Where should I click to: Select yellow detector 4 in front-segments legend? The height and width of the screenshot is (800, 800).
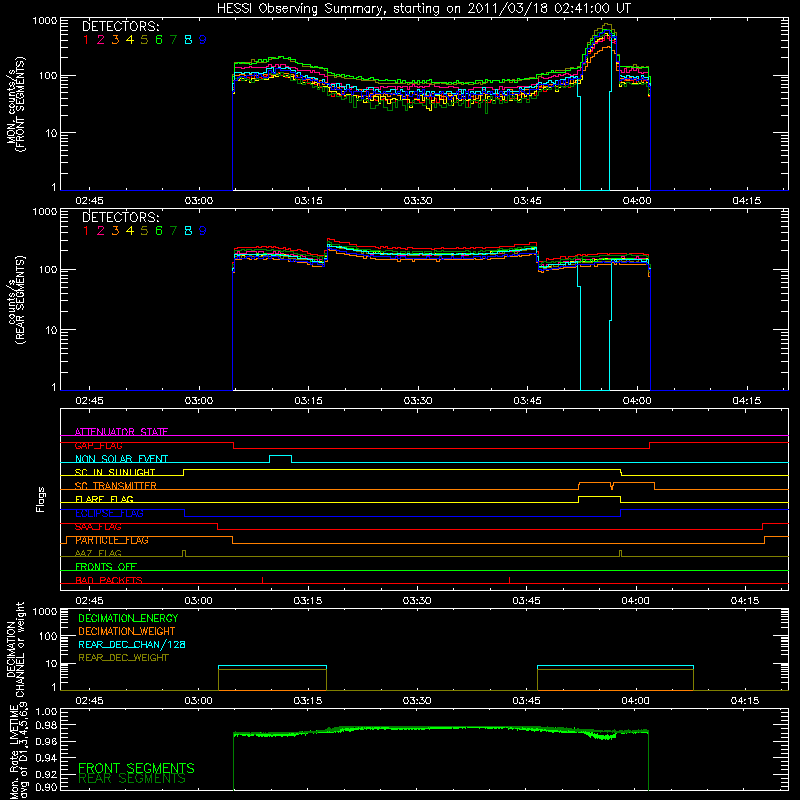[130, 40]
